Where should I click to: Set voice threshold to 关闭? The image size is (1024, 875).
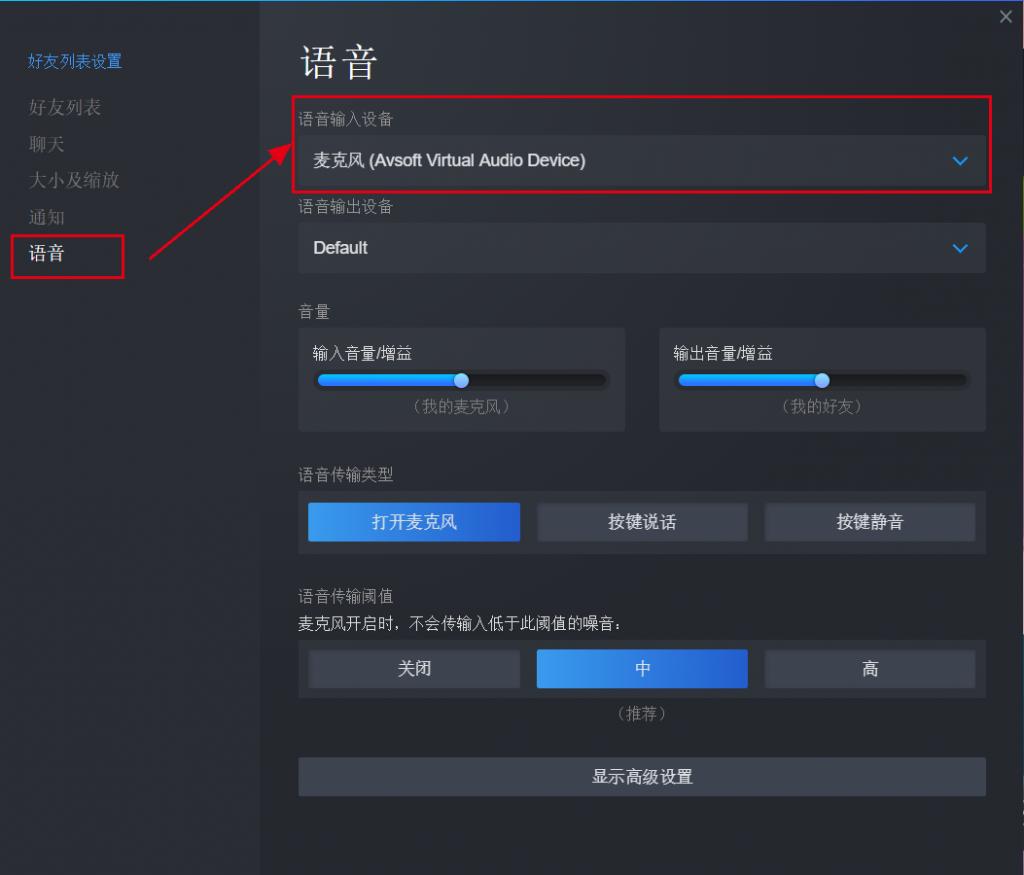413,669
